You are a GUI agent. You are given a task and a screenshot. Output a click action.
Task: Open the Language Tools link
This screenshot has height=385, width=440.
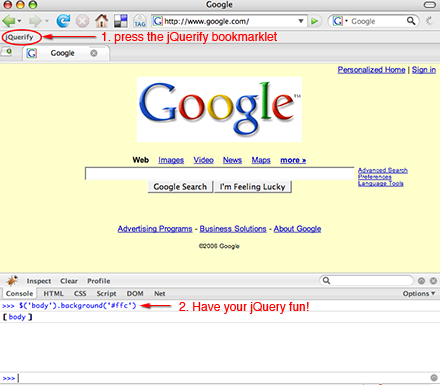click(x=381, y=183)
